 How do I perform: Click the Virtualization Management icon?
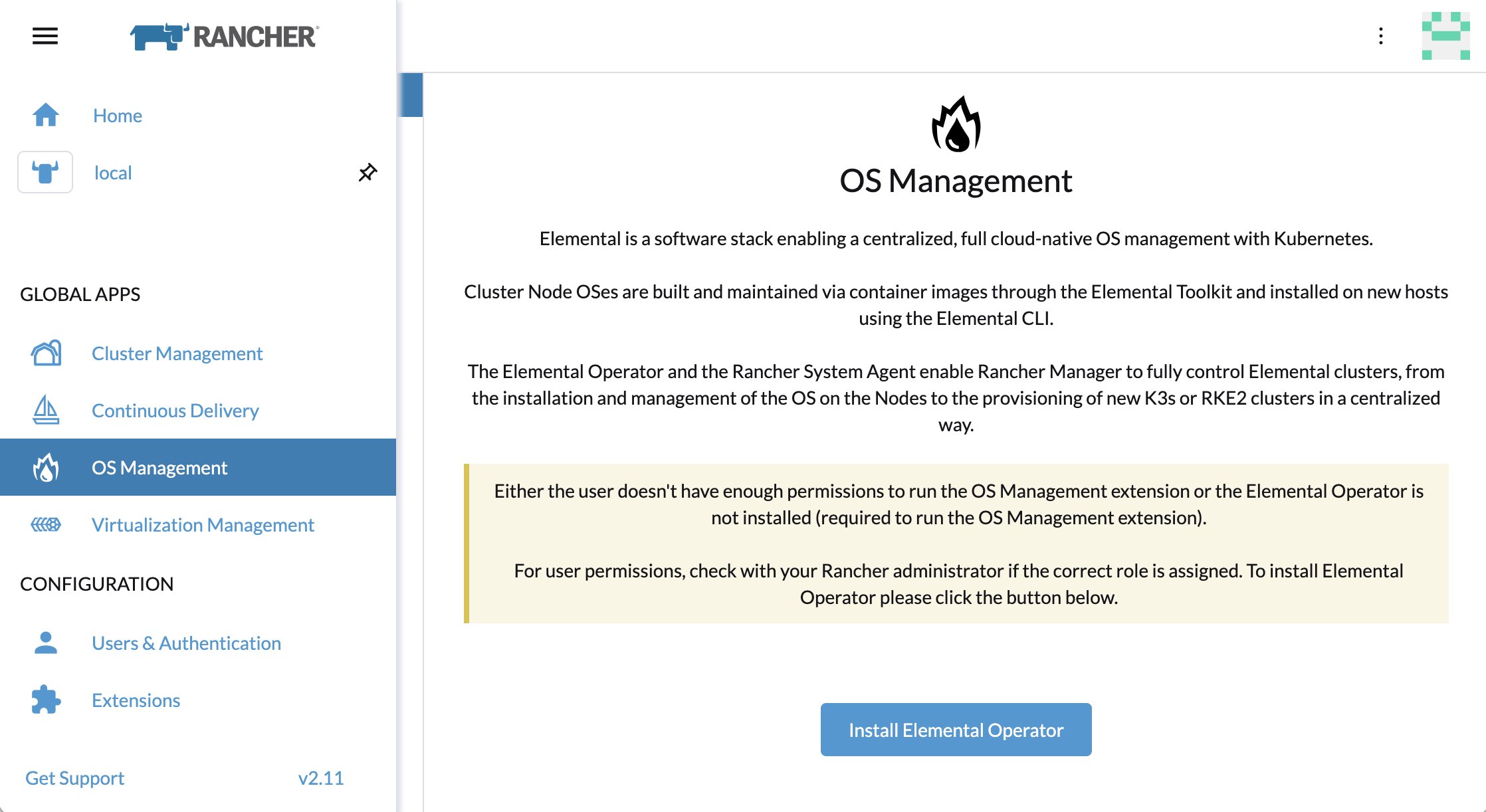[x=46, y=524]
